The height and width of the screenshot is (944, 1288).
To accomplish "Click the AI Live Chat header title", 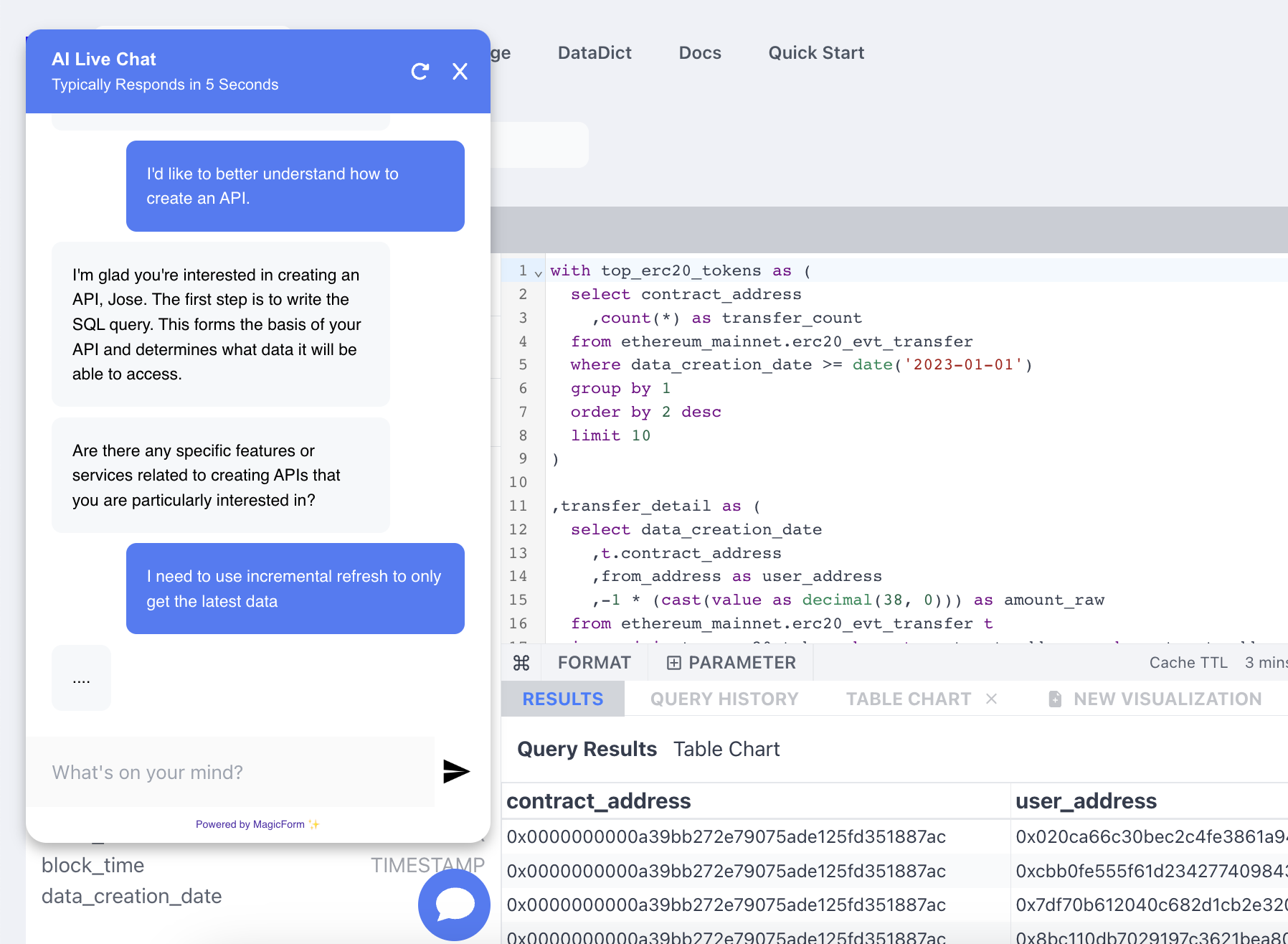I will (104, 59).
